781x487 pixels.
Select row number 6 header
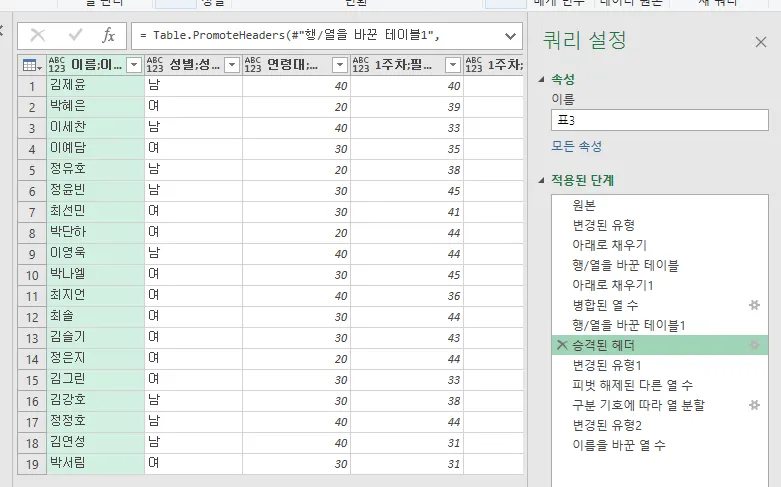tap(32, 191)
